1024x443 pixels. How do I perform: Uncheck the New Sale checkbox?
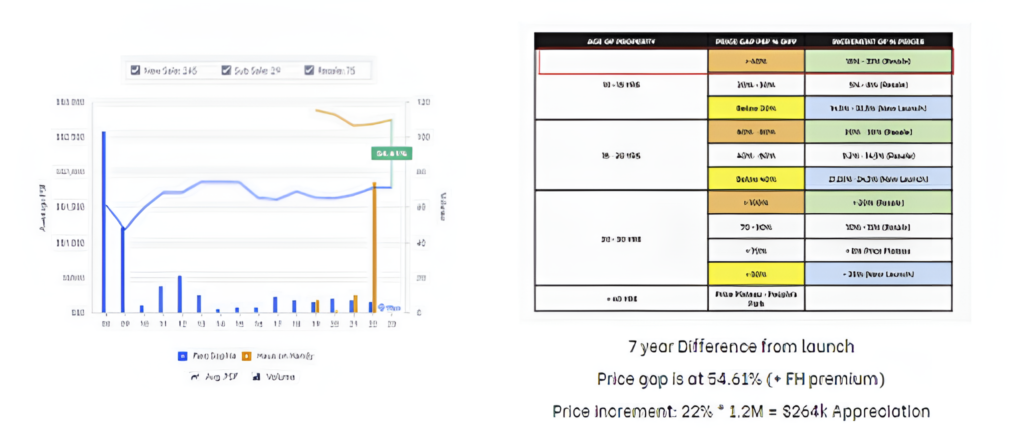(136, 71)
